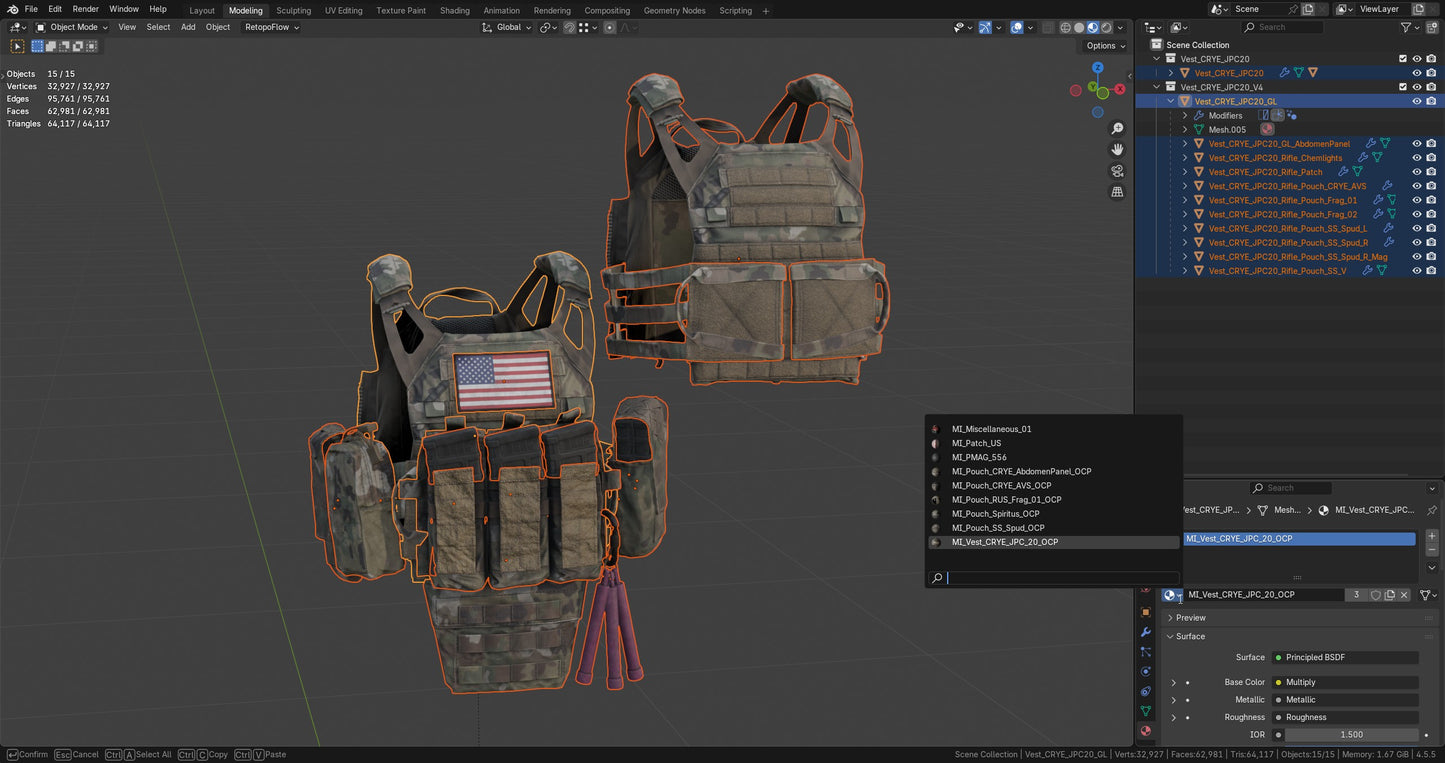Click the Options button in viewport
Viewport: 1445px width, 763px height.
point(1100,45)
